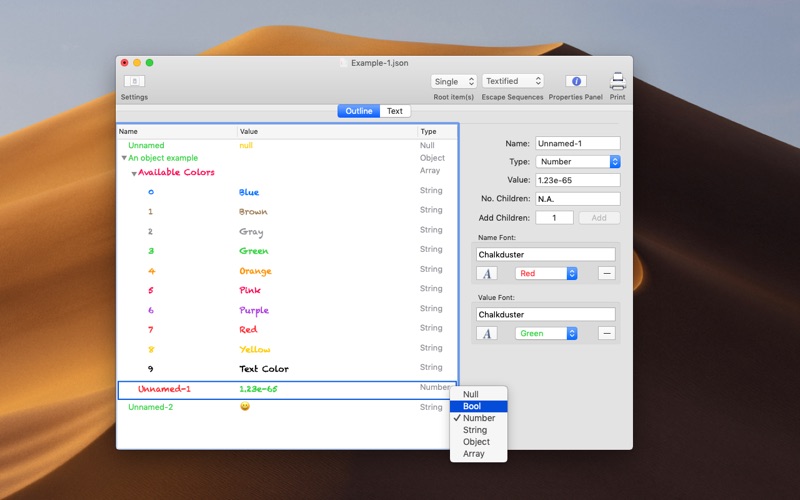Click array index 9 name cell
800x500 pixels.
pyautogui.click(x=151, y=369)
